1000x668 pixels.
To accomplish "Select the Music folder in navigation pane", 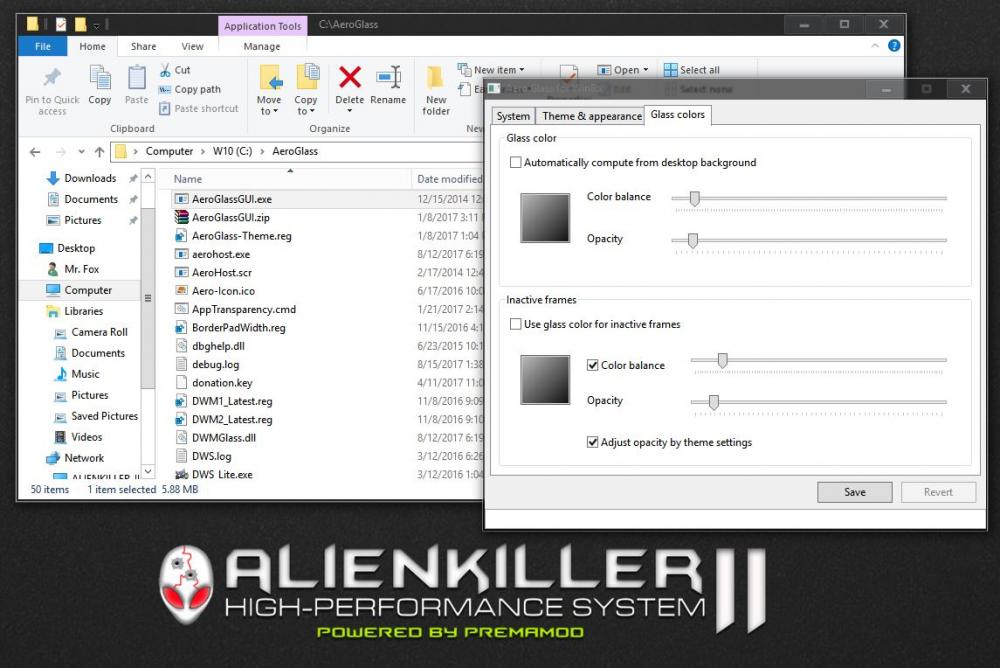I will (x=85, y=374).
